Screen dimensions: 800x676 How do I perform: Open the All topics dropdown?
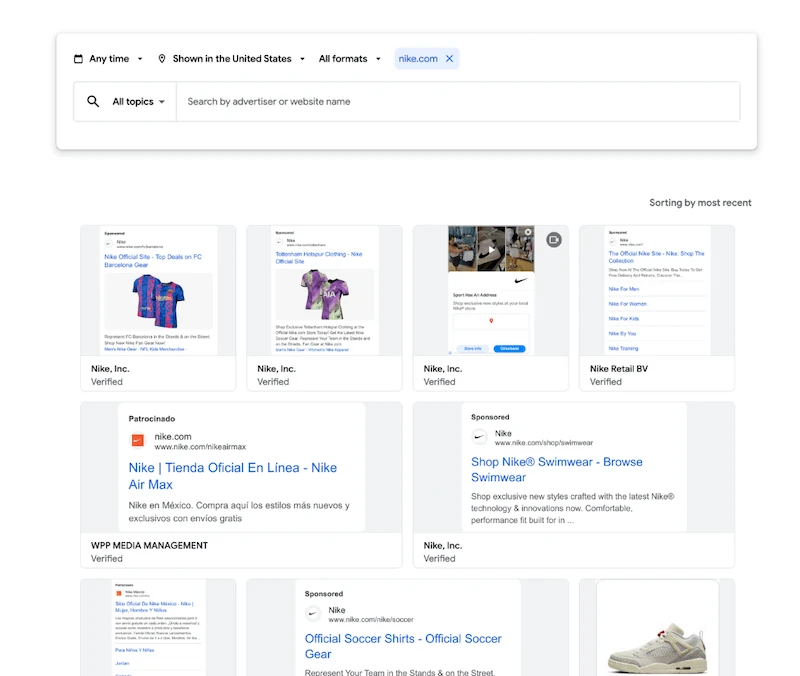[134, 101]
